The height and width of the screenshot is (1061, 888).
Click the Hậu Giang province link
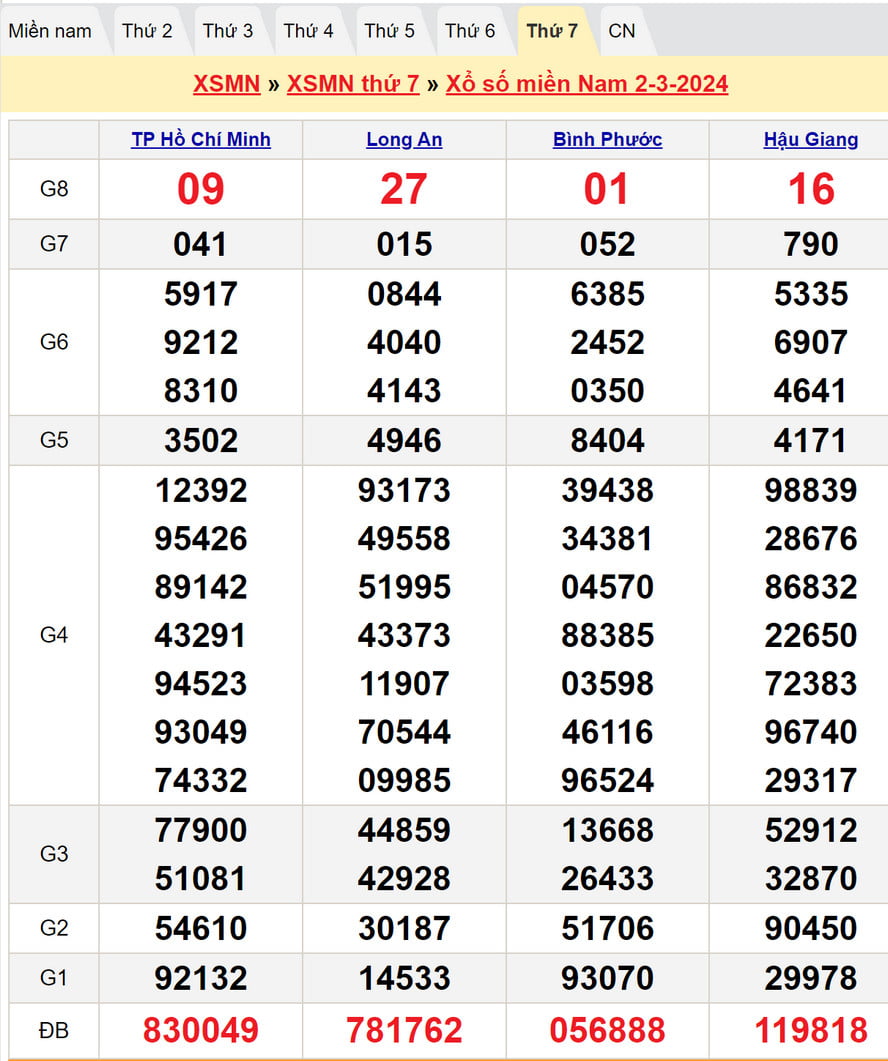point(810,140)
